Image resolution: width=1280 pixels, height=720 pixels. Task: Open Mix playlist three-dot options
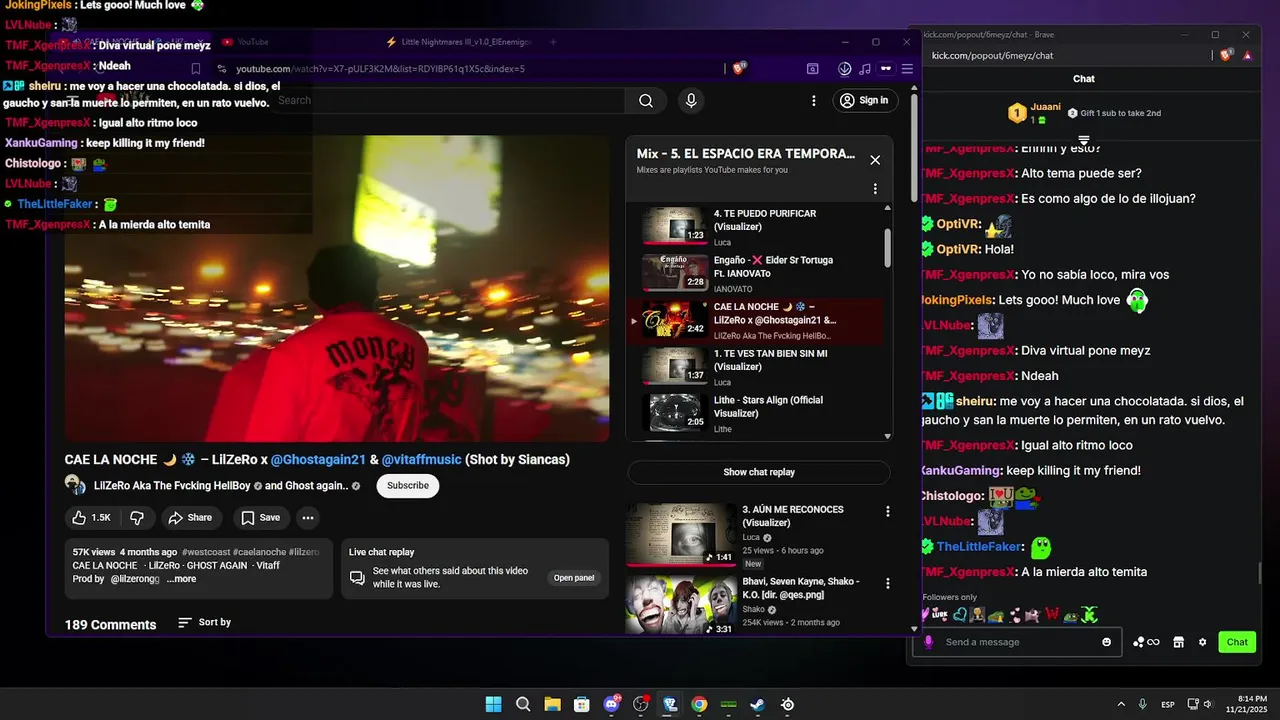click(x=875, y=189)
